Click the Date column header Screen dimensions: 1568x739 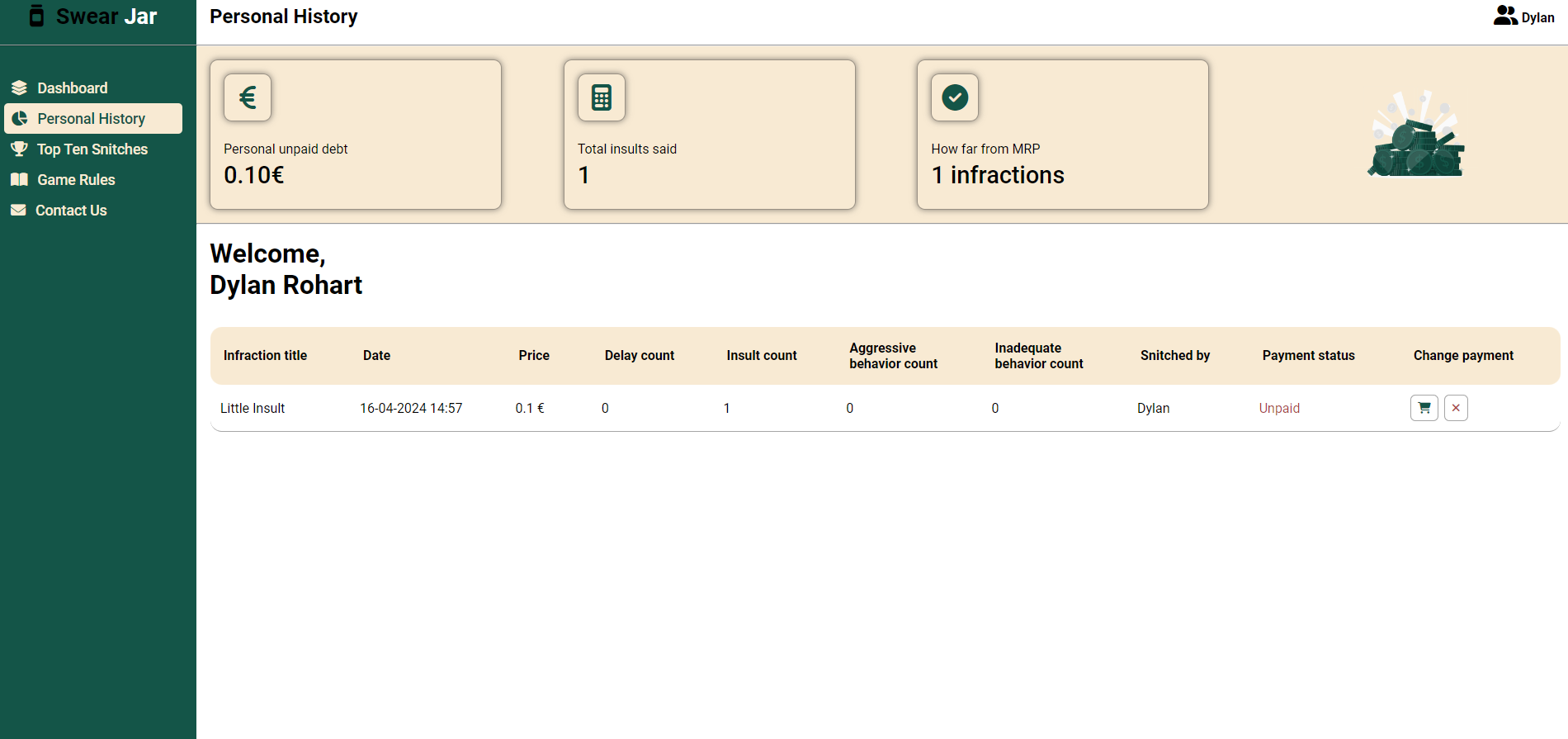click(x=376, y=356)
